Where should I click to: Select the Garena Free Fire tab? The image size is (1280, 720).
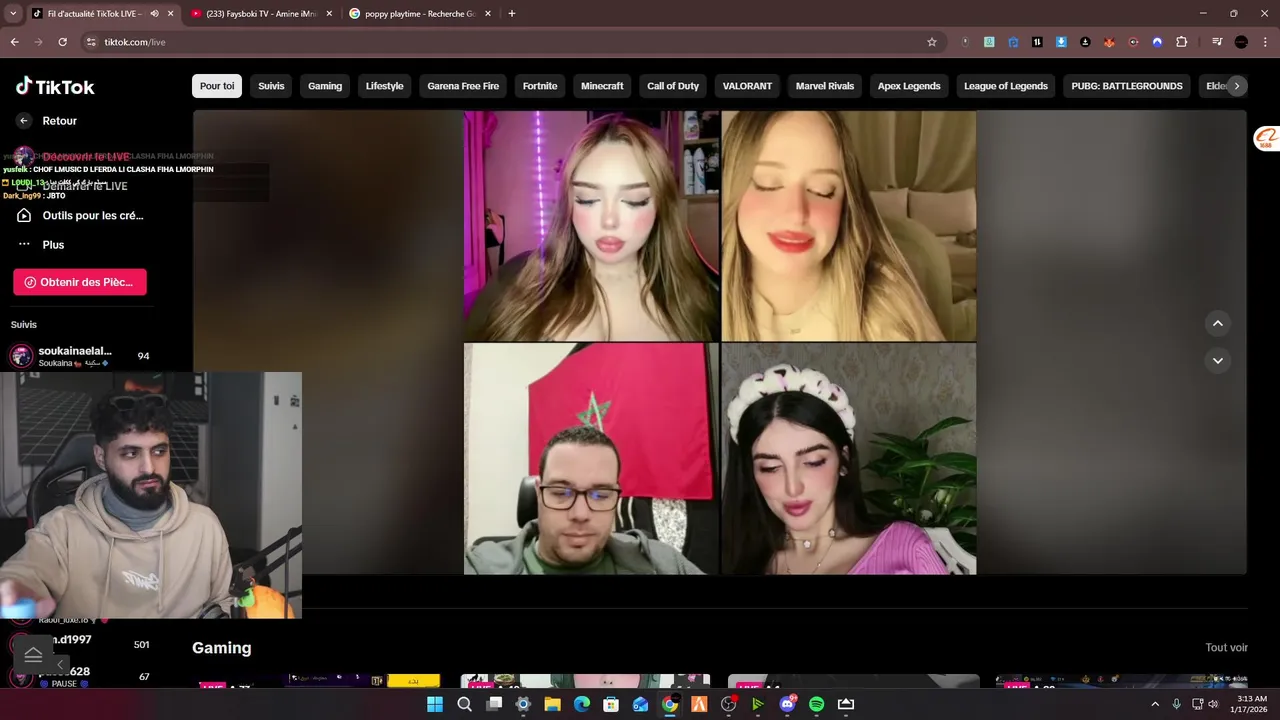[463, 86]
